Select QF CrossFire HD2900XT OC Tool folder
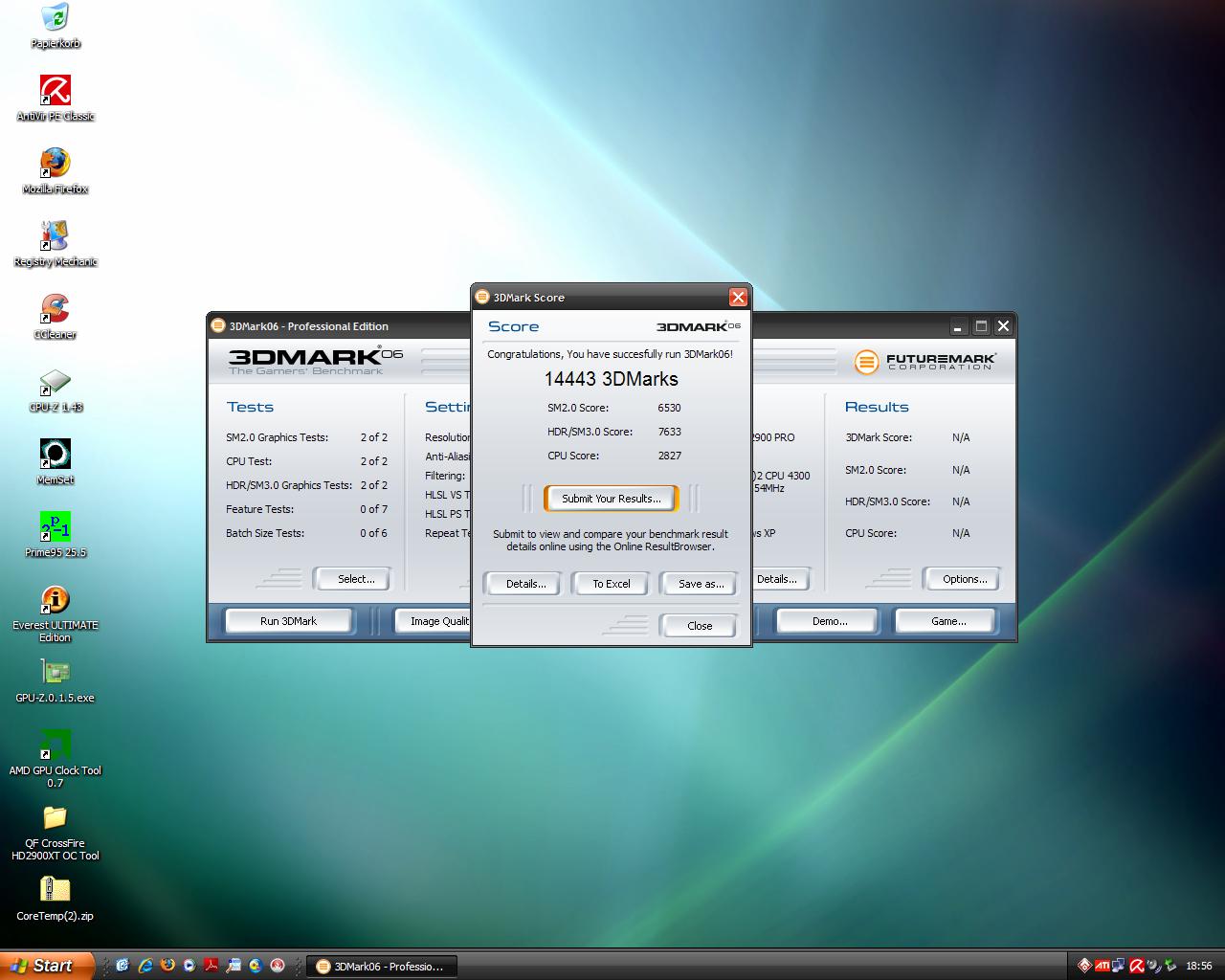 click(x=56, y=832)
